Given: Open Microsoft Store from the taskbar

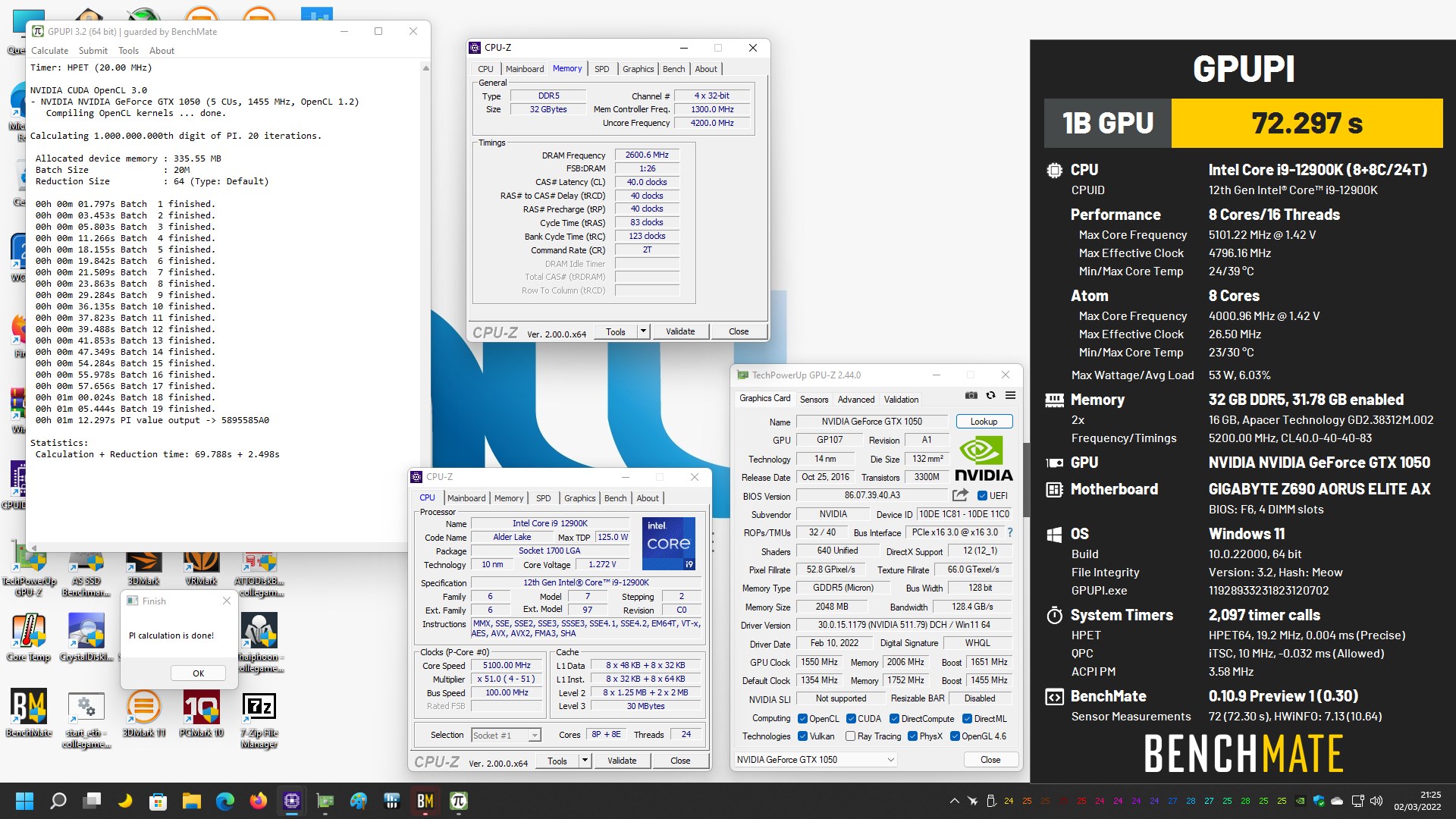Looking at the screenshot, I should 158,801.
